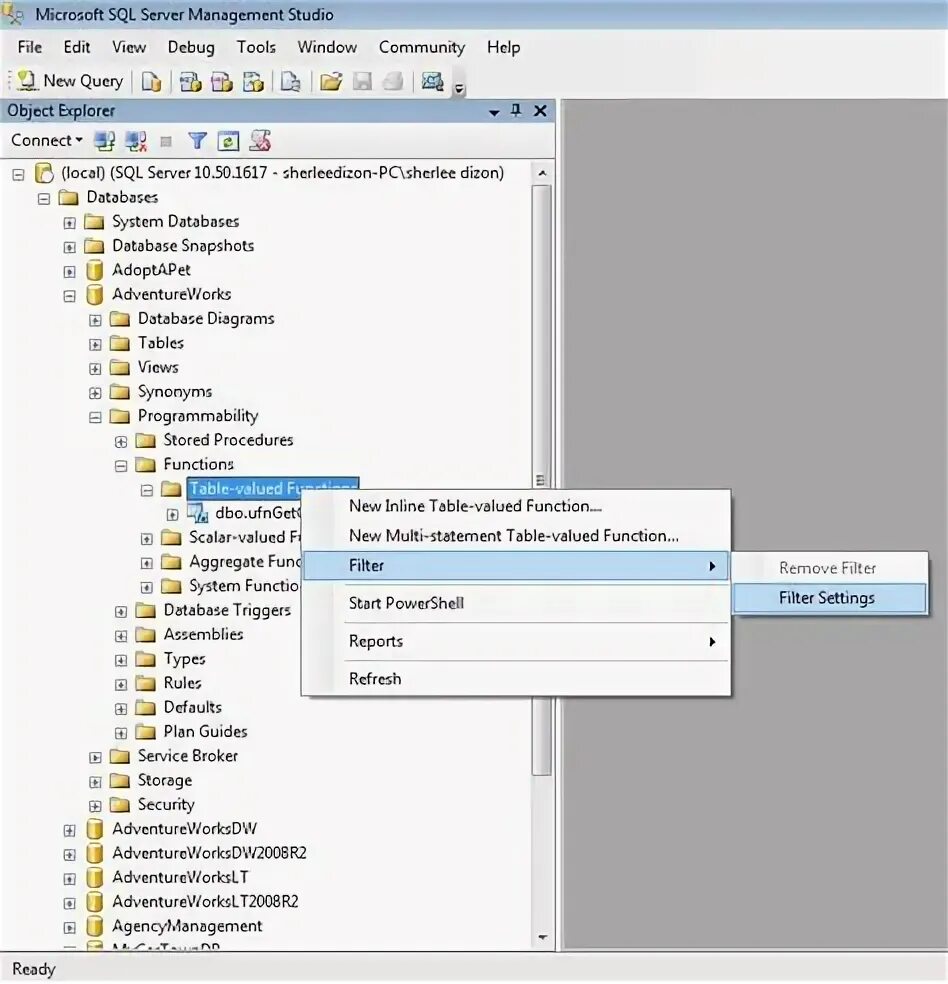
Task: Open the Reports submenu
Action: point(516,641)
